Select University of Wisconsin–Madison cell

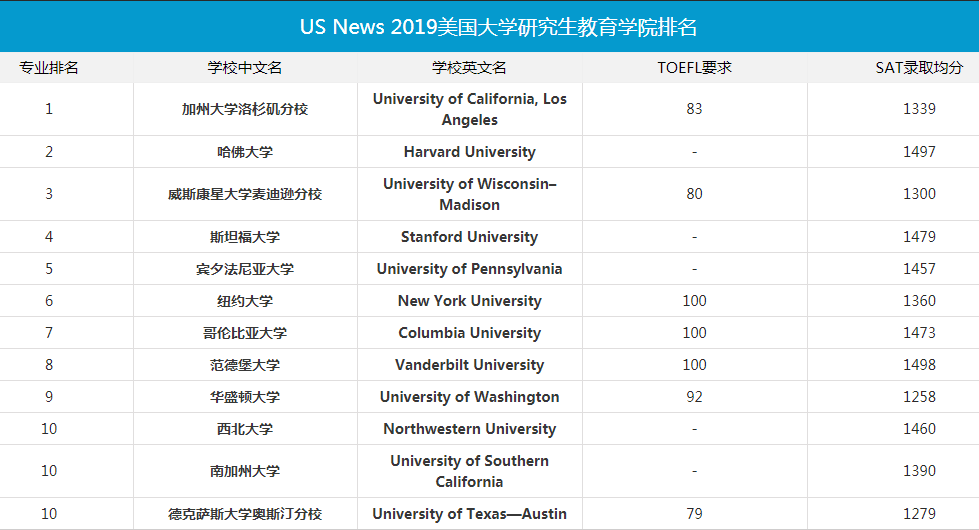pos(470,194)
